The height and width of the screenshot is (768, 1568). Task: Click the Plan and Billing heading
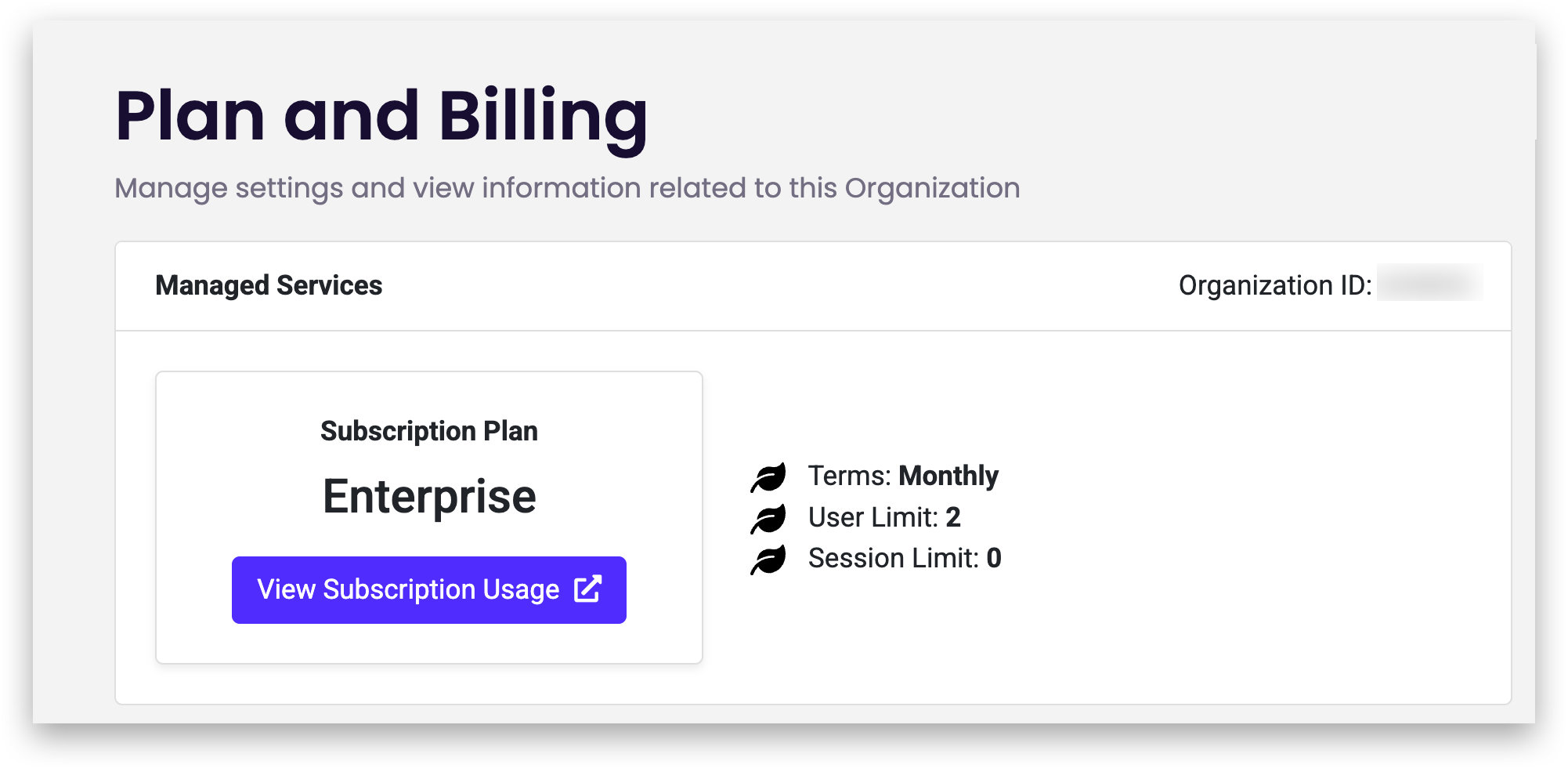click(x=381, y=116)
